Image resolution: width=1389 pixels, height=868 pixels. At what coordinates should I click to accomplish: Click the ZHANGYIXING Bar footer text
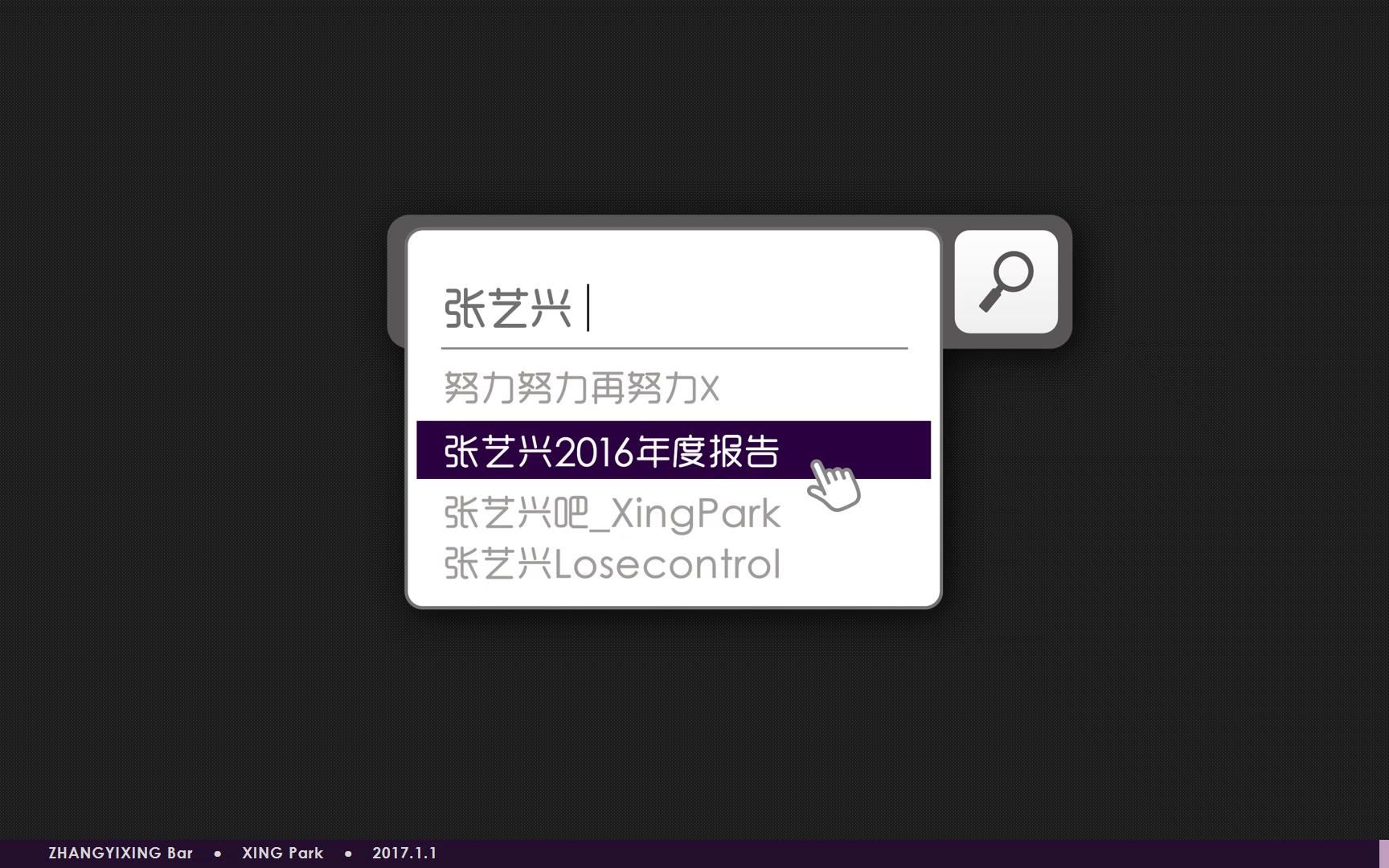pyautogui.click(x=121, y=854)
